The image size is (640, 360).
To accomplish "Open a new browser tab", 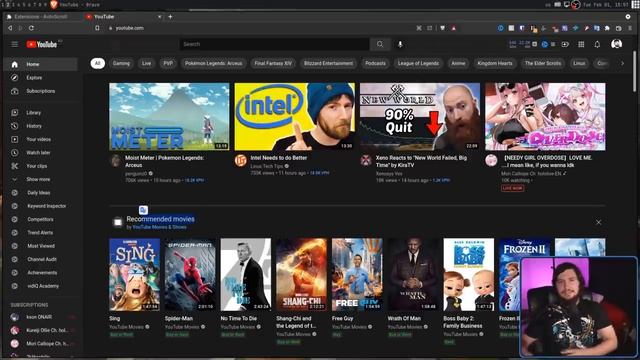I will (x=170, y=17).
